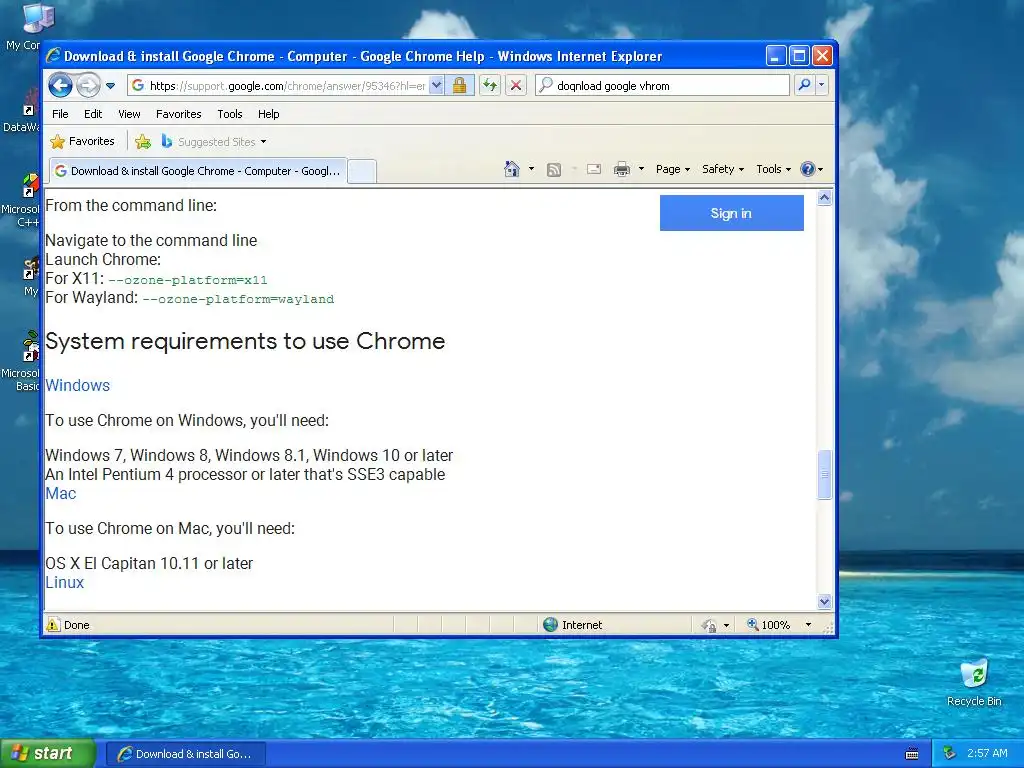The width and height of the screenshot is (1024, 768).
Task: Open the View menu
Action: pyautogui.click(x=129, y=114)
